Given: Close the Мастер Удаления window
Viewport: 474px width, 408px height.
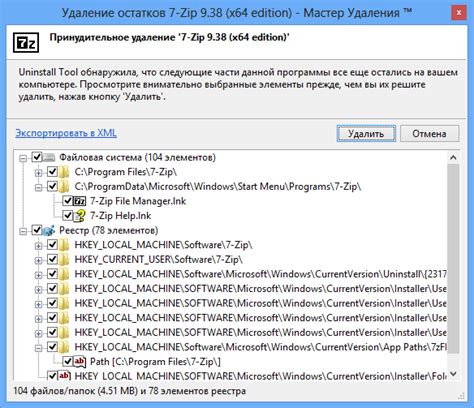Looking at the screenshot, I should coord(459,13).
